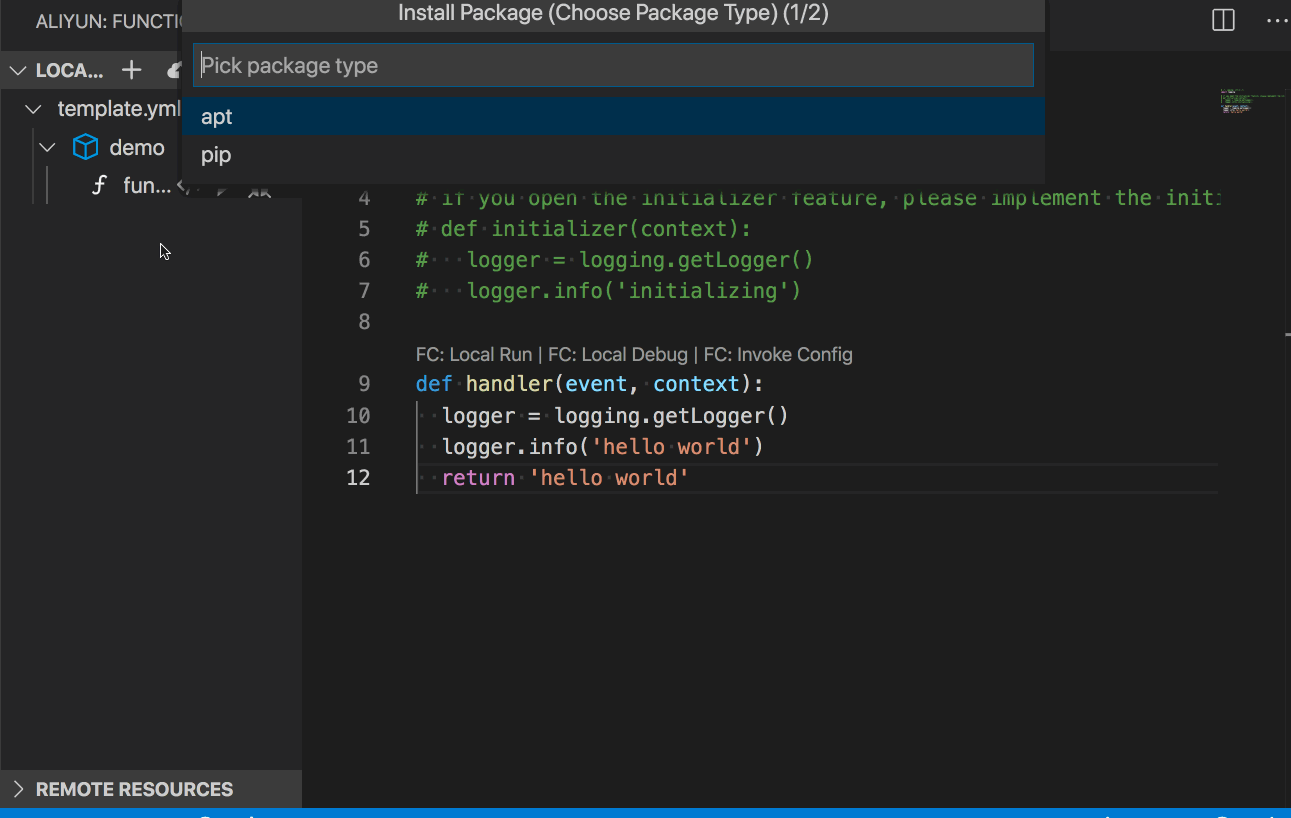Click FC: Invoke Config code lens
1291x818 pixels.
point(778,354)
